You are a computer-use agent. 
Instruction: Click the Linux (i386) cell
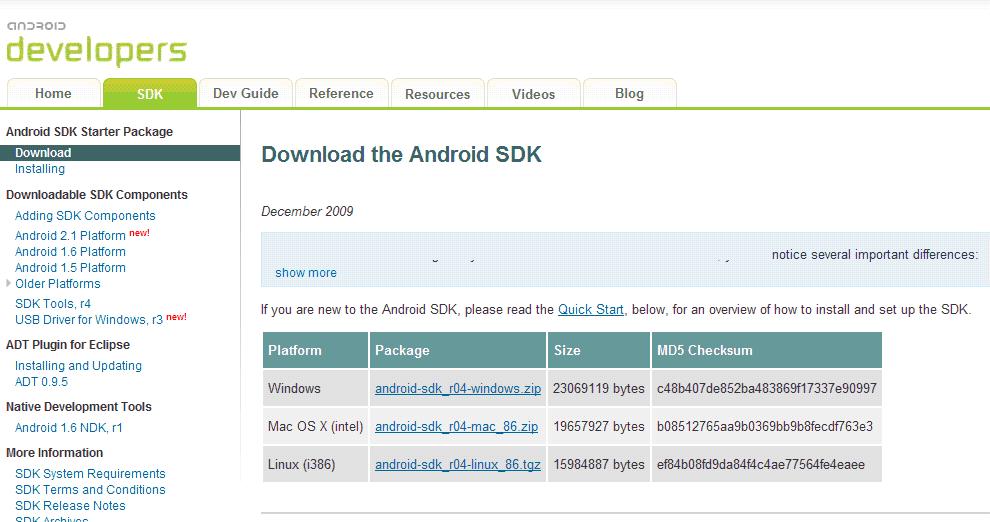315,465
